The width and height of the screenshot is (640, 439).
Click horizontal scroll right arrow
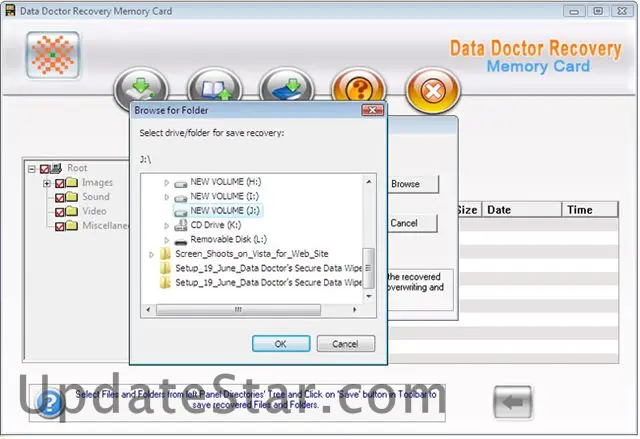click(354, 310)
